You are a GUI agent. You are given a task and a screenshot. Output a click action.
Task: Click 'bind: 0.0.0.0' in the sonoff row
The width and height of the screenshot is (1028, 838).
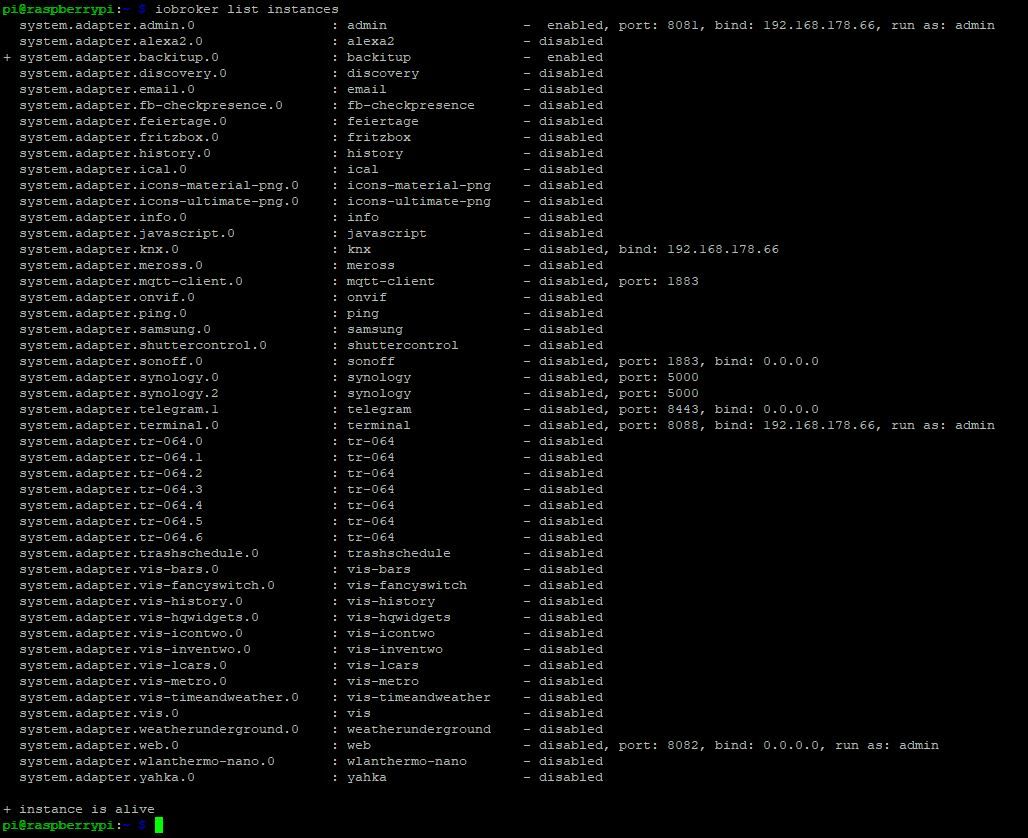766,361
